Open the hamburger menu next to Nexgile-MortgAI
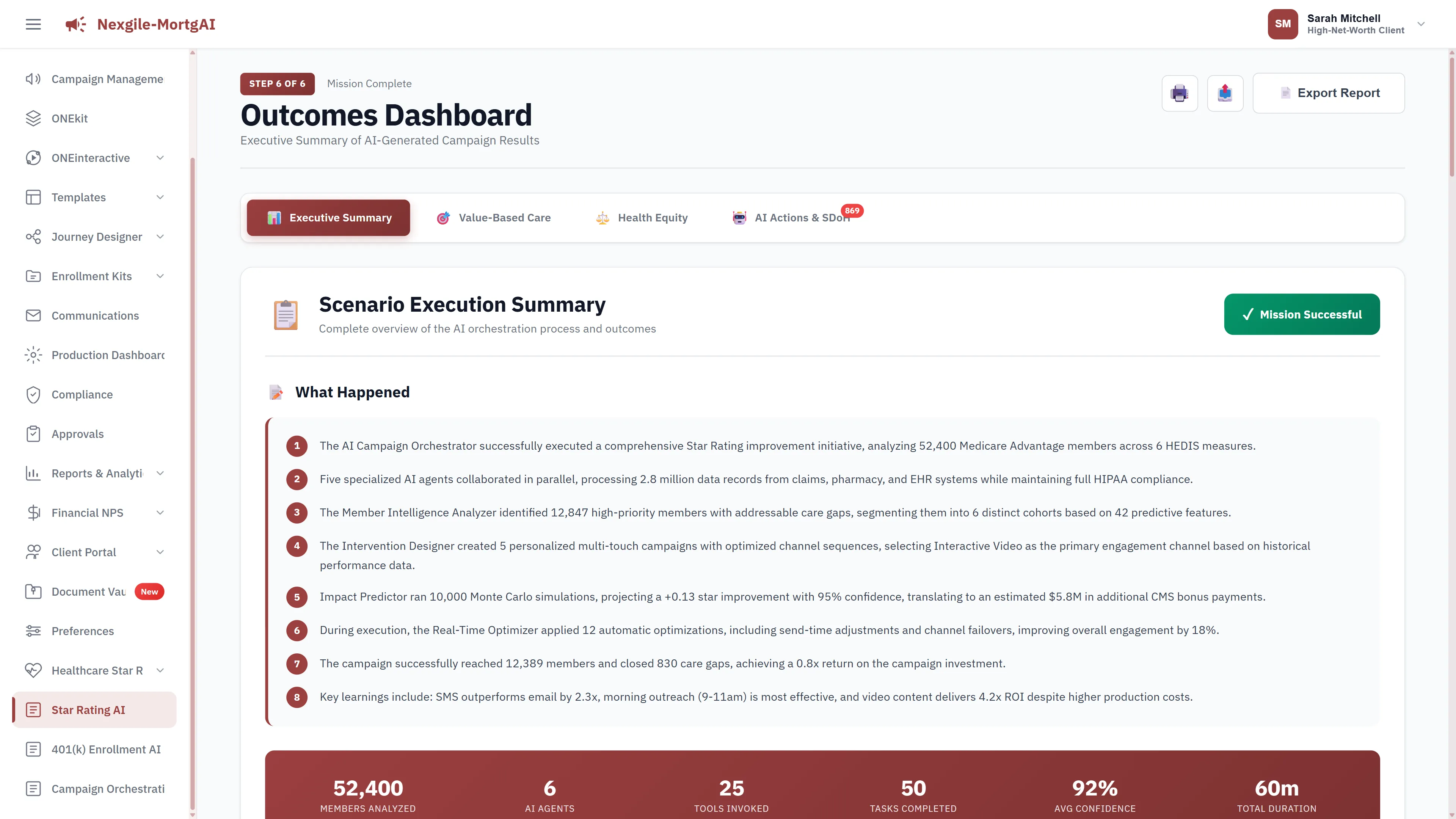The height and width of the screenshot is (819, 1456). tap(33, 24)
